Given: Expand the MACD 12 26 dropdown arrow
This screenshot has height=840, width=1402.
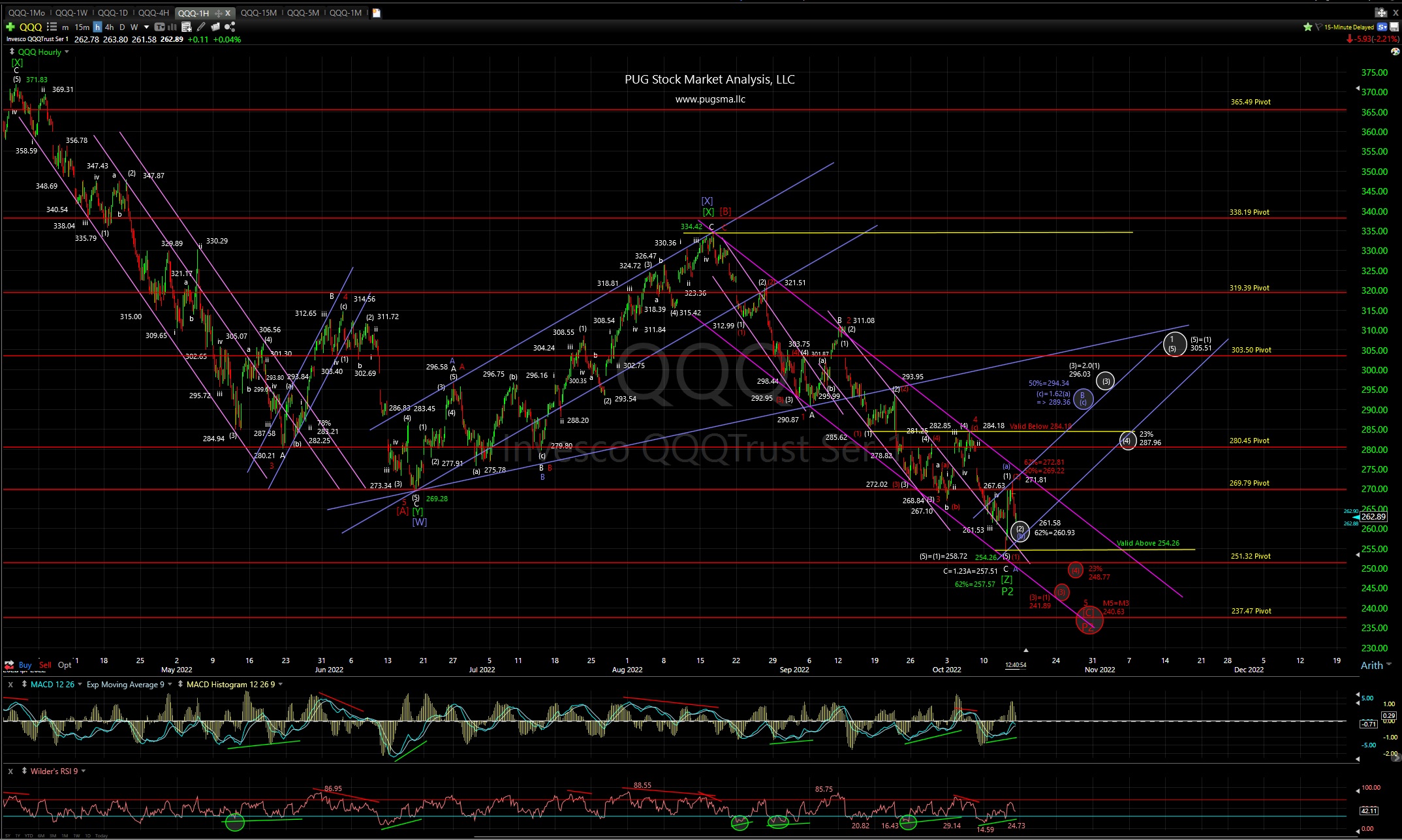Looking at the screenshot, I should point(80,684).
